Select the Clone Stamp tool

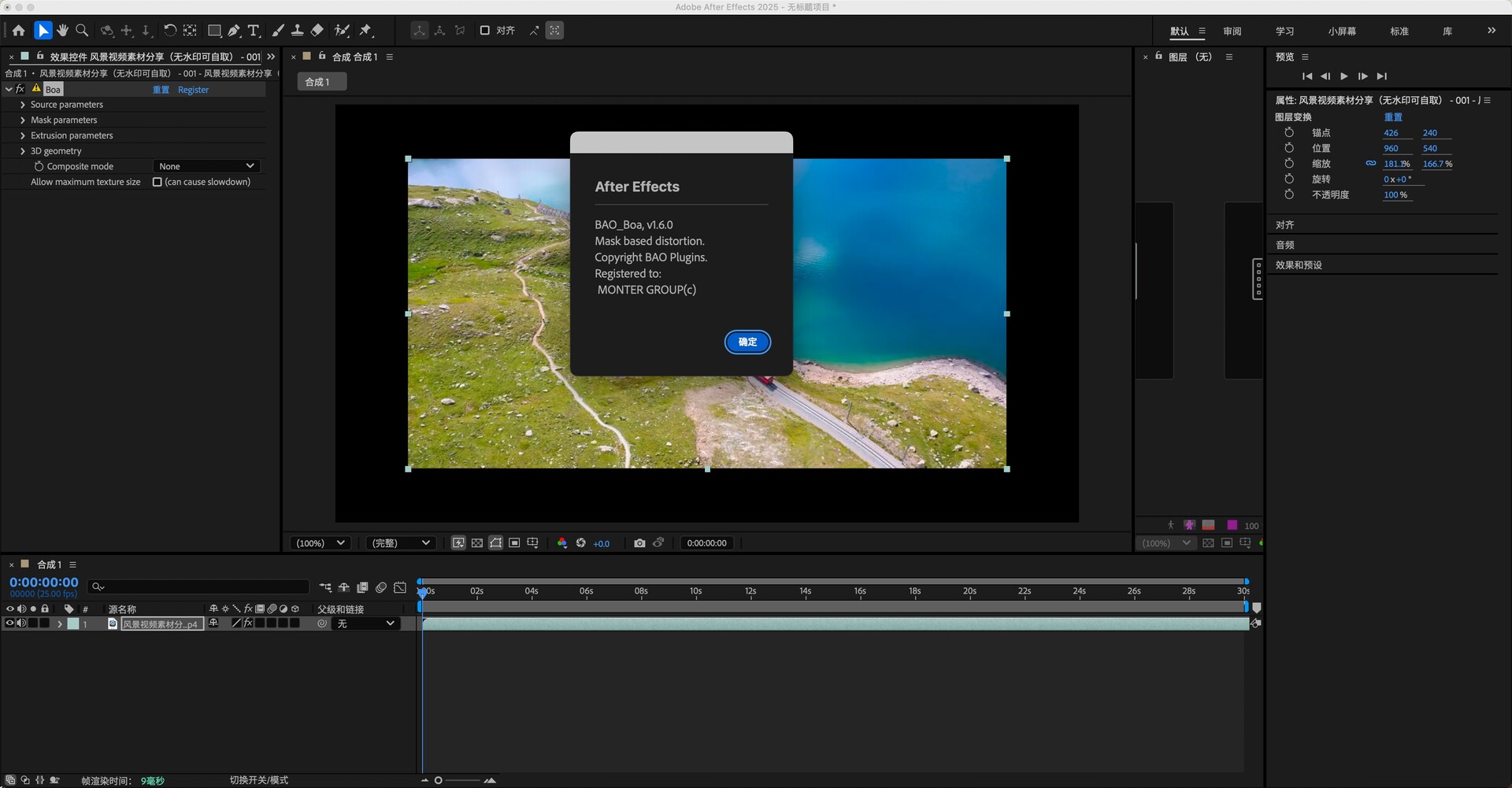(x=297, y=31)
